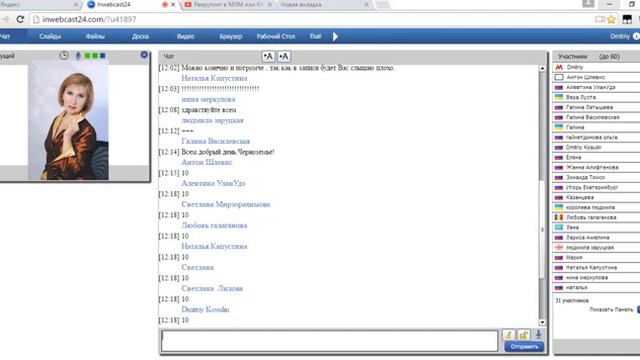
Task: Open presenter panel gear settings
Action: [144, 55]
